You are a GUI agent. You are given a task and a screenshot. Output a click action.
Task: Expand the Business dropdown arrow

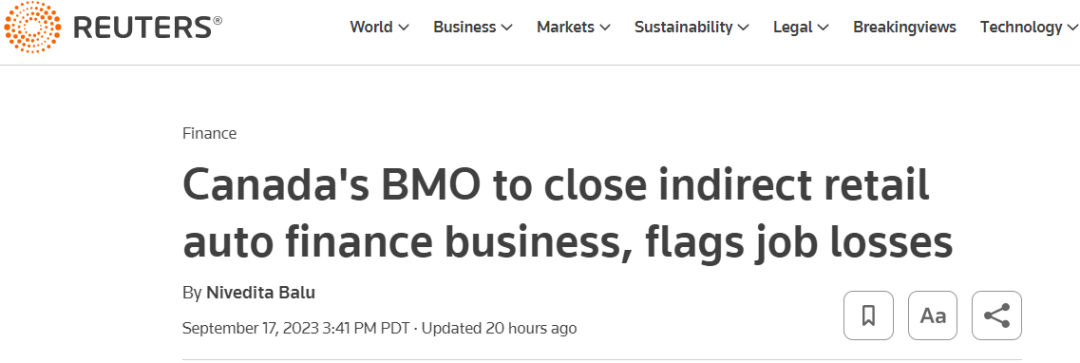point(507,28)
